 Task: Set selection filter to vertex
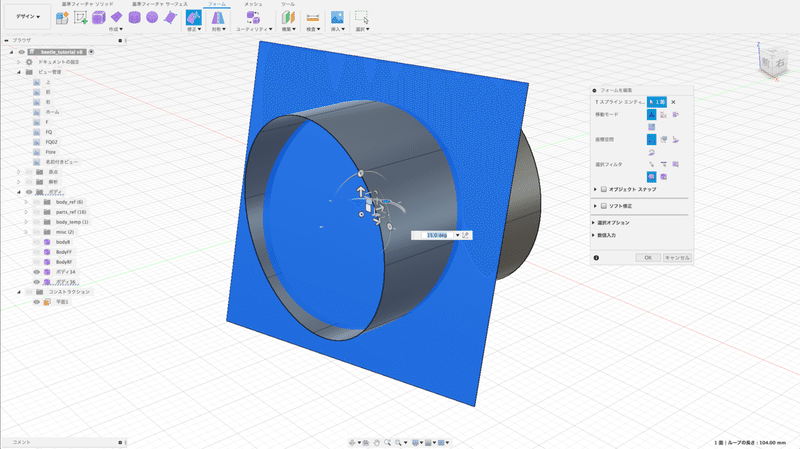tap(652, 164)
